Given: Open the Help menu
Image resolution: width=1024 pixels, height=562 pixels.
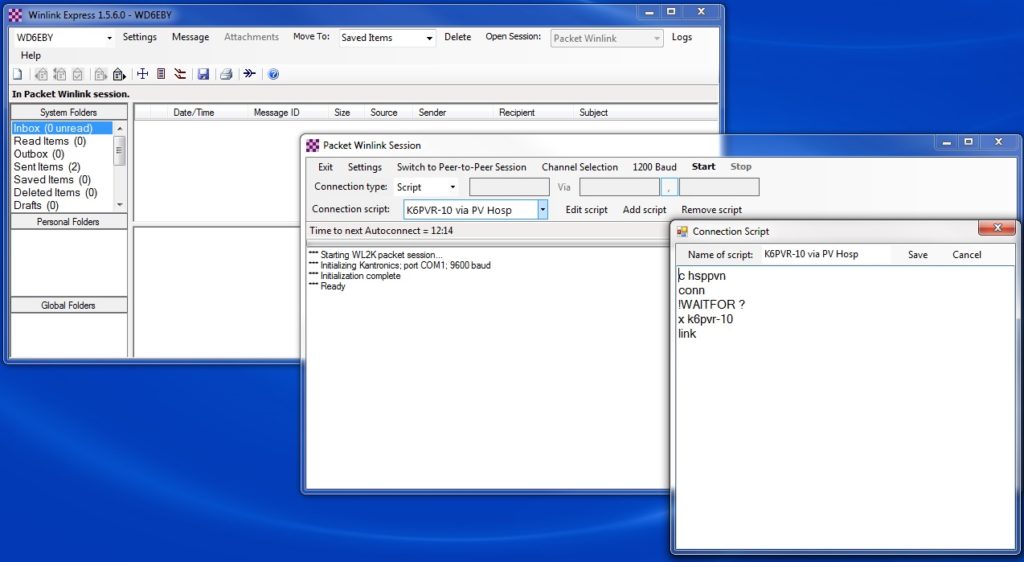Looking at the screenshot, I should coord(31,55).
